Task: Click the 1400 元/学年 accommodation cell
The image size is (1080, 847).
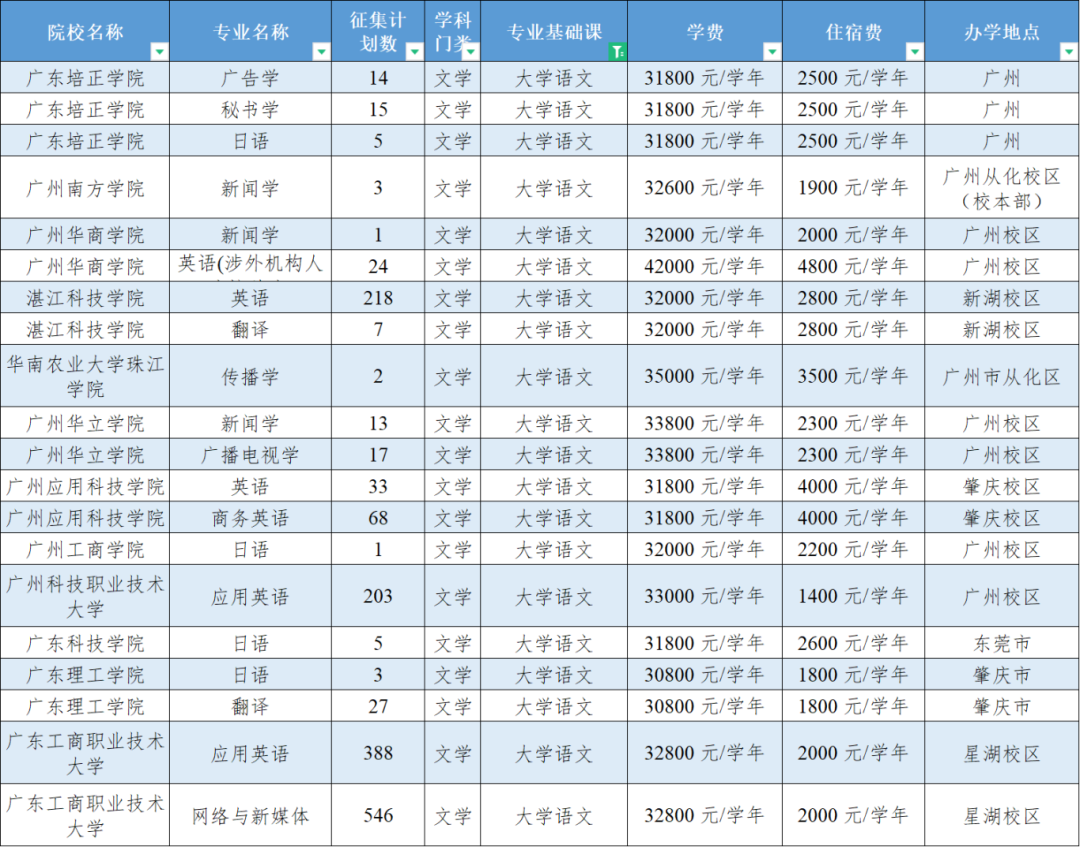Action: pyautogui.click(x=854, y=596)
